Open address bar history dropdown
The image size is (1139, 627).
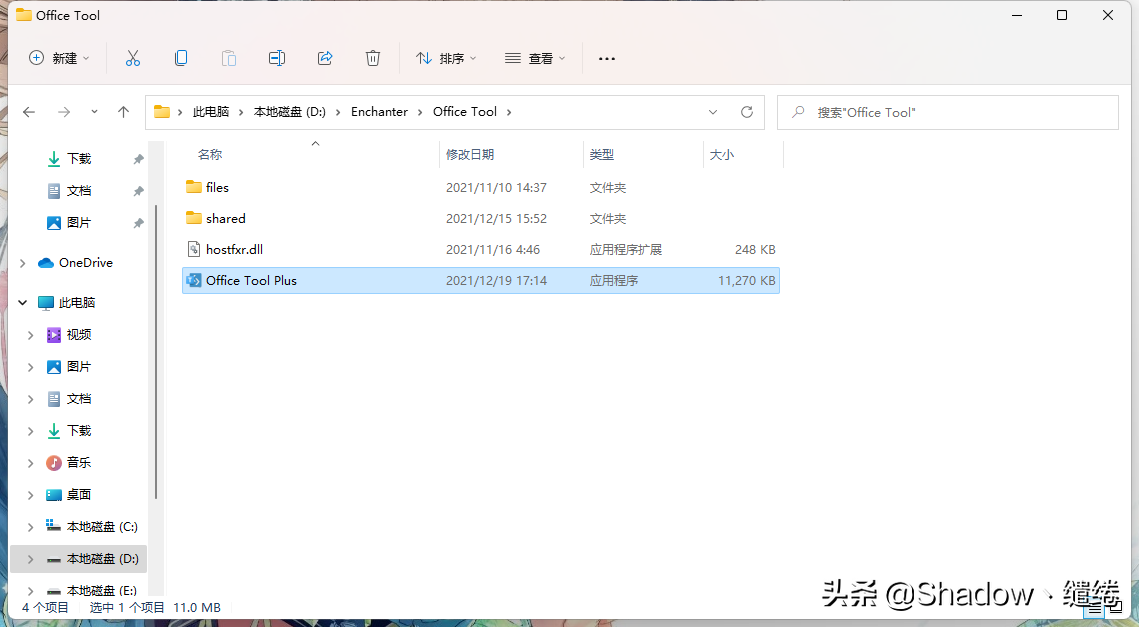coord(713,112)
